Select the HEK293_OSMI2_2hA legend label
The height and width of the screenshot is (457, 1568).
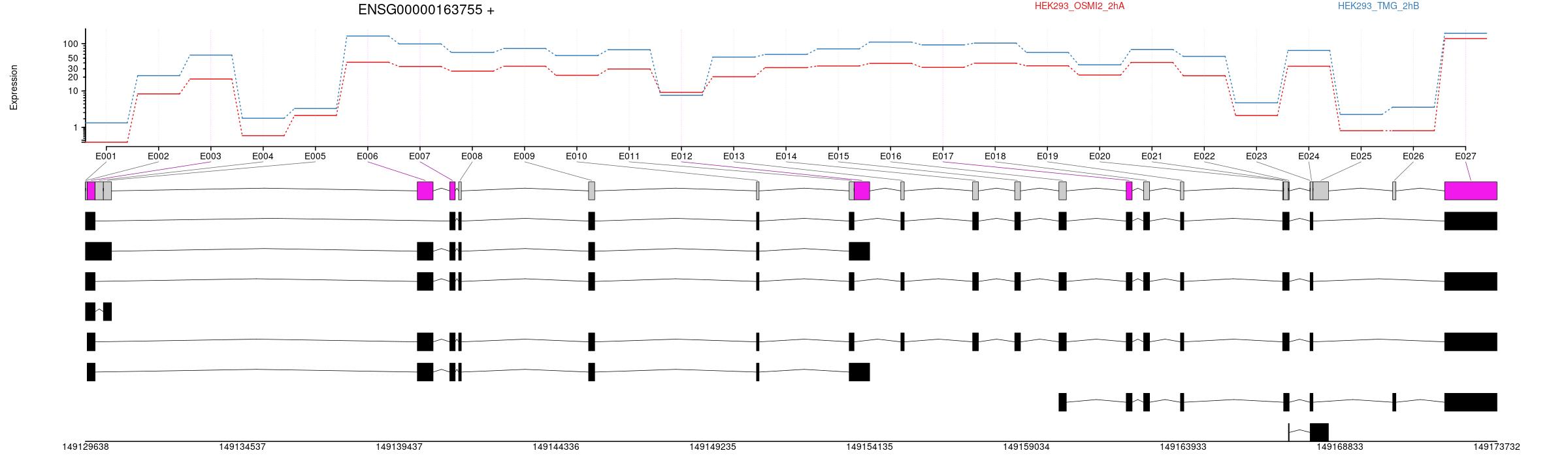1079,6
